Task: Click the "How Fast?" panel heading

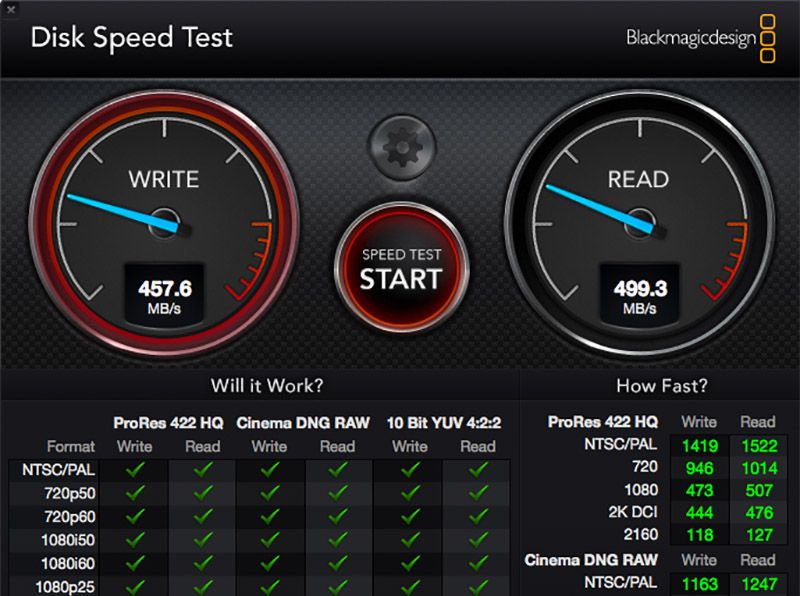Action: 661,385
